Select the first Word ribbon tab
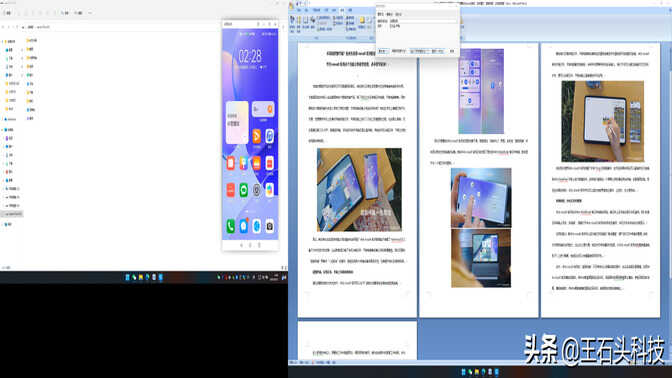672x378 pixels. pos(300,10)
